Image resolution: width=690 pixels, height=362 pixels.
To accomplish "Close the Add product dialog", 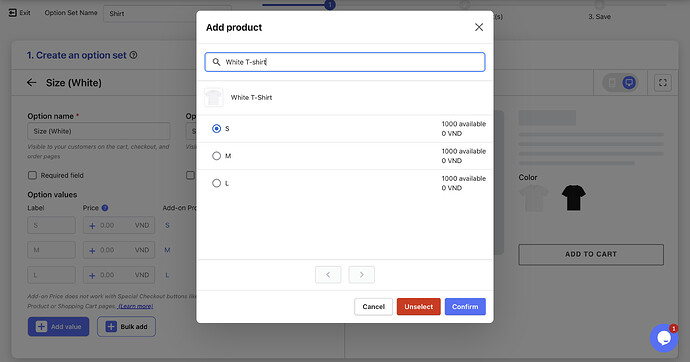I will click(479, 27).
